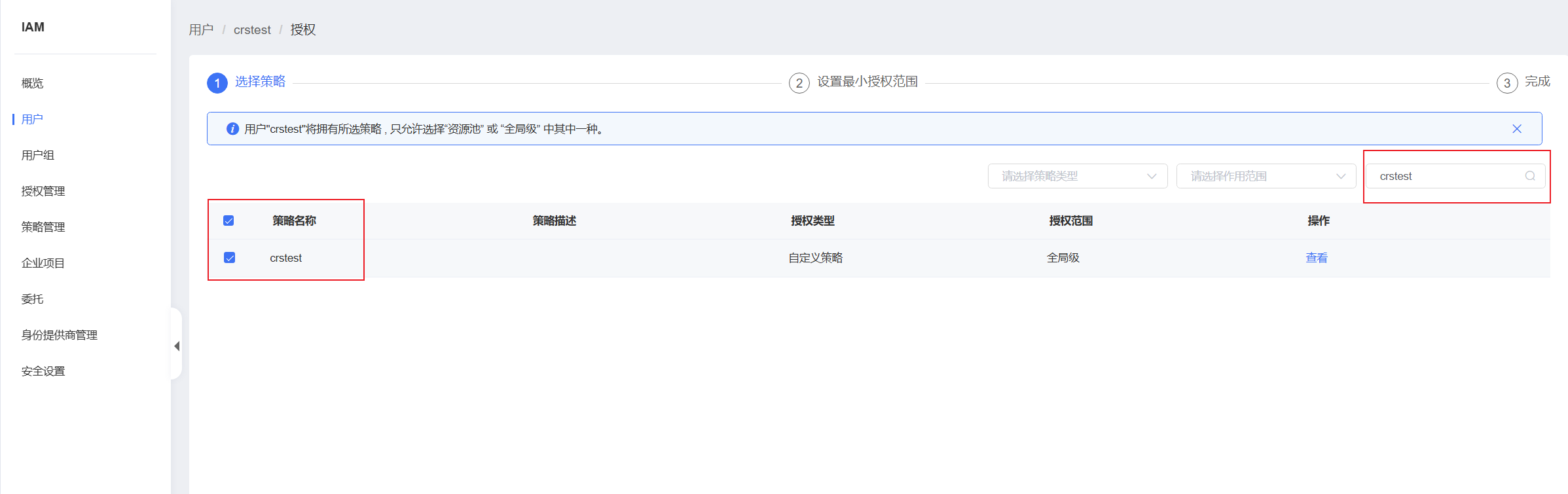
Task: Click step 3 circle icon
Action: pos(1506,83)
